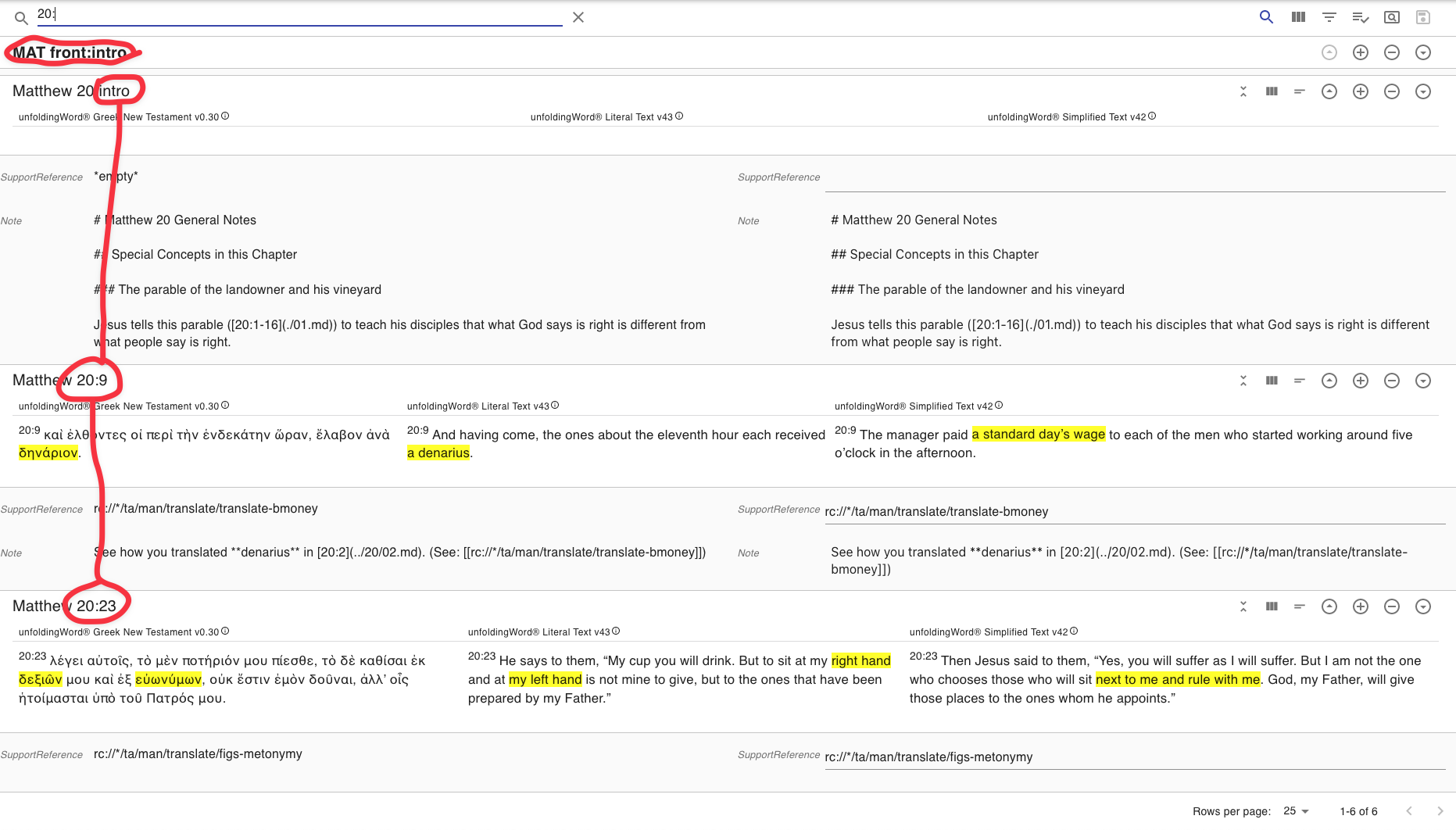Edit the translate-bmoney SupportReference field on the right

1135,511
